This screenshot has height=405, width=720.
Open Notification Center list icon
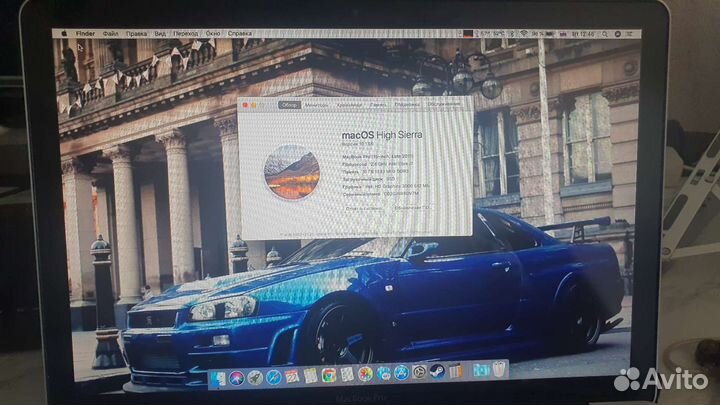[630, 34]
